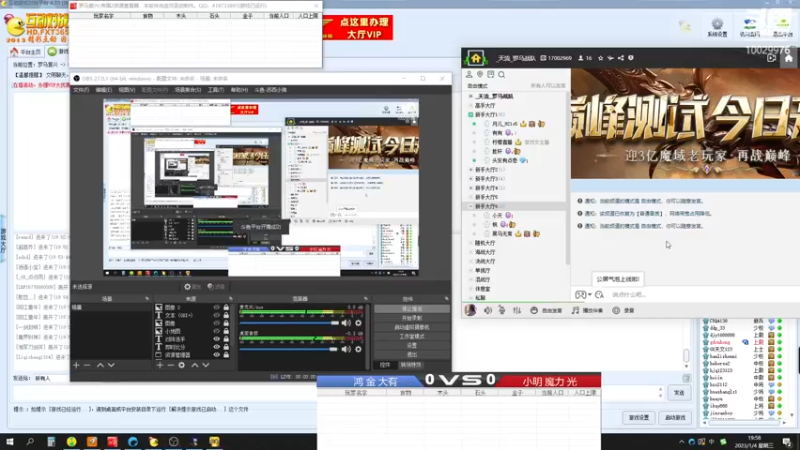800x450 pixels.
Task: Click the speaker icon in voice chat bottom bar
Action: (x=488, y=310)
